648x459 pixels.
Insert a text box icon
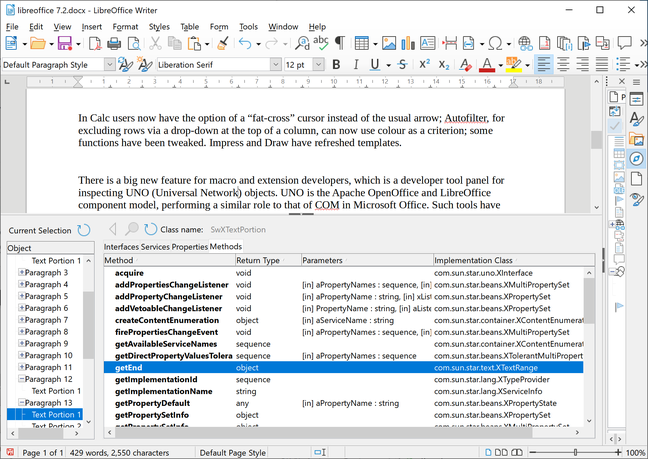427,43
